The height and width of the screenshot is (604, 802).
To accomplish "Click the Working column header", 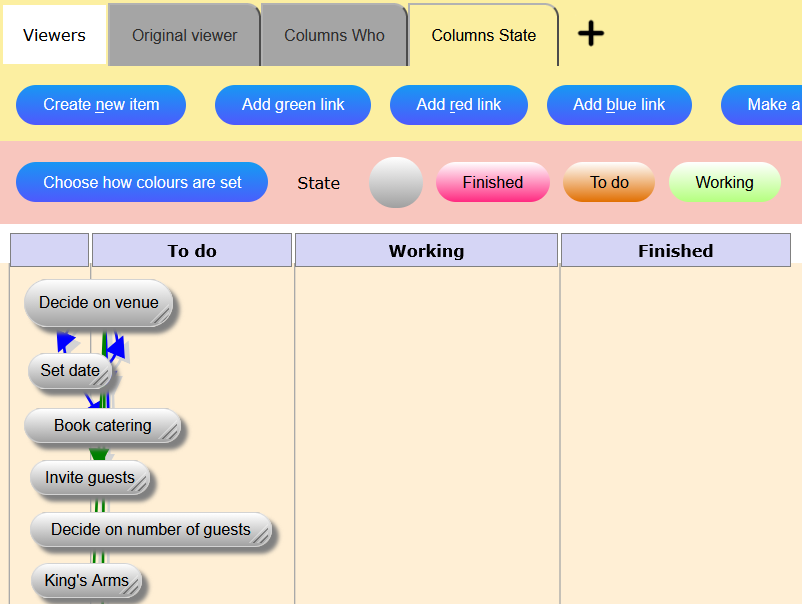I will pos(426,251).
